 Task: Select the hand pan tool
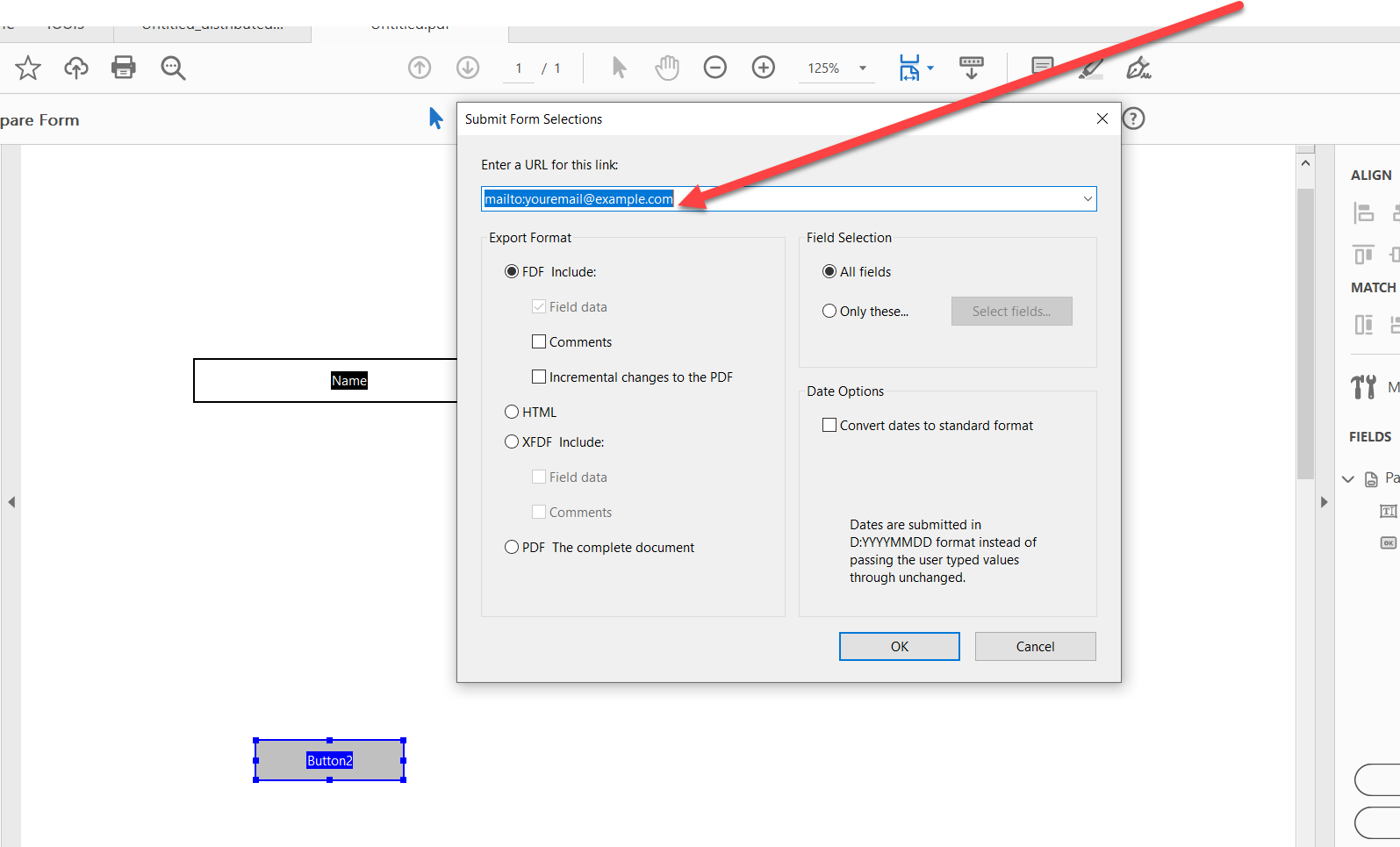tap(667, 68)
